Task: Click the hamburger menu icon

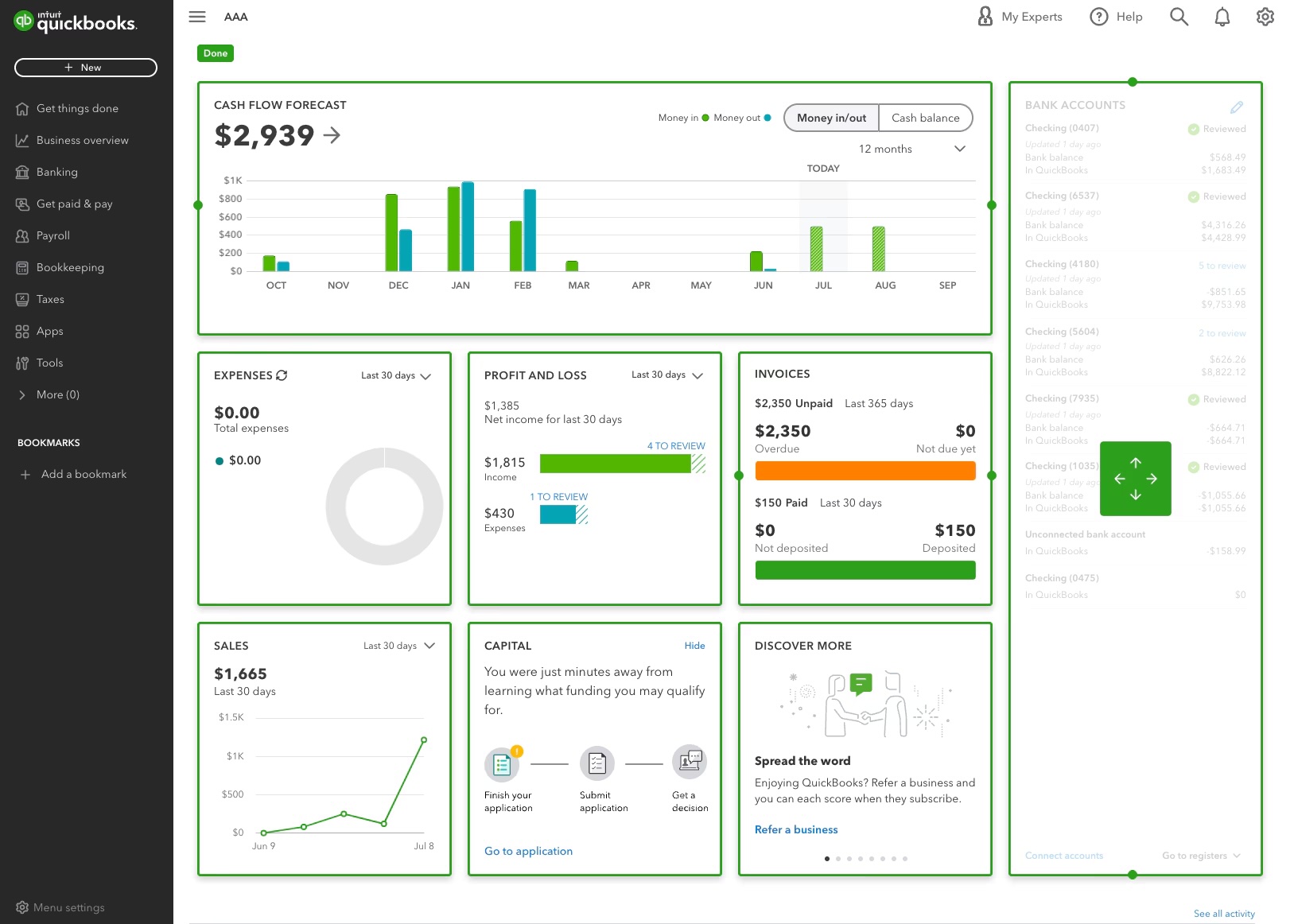Action: coord(196,16)
